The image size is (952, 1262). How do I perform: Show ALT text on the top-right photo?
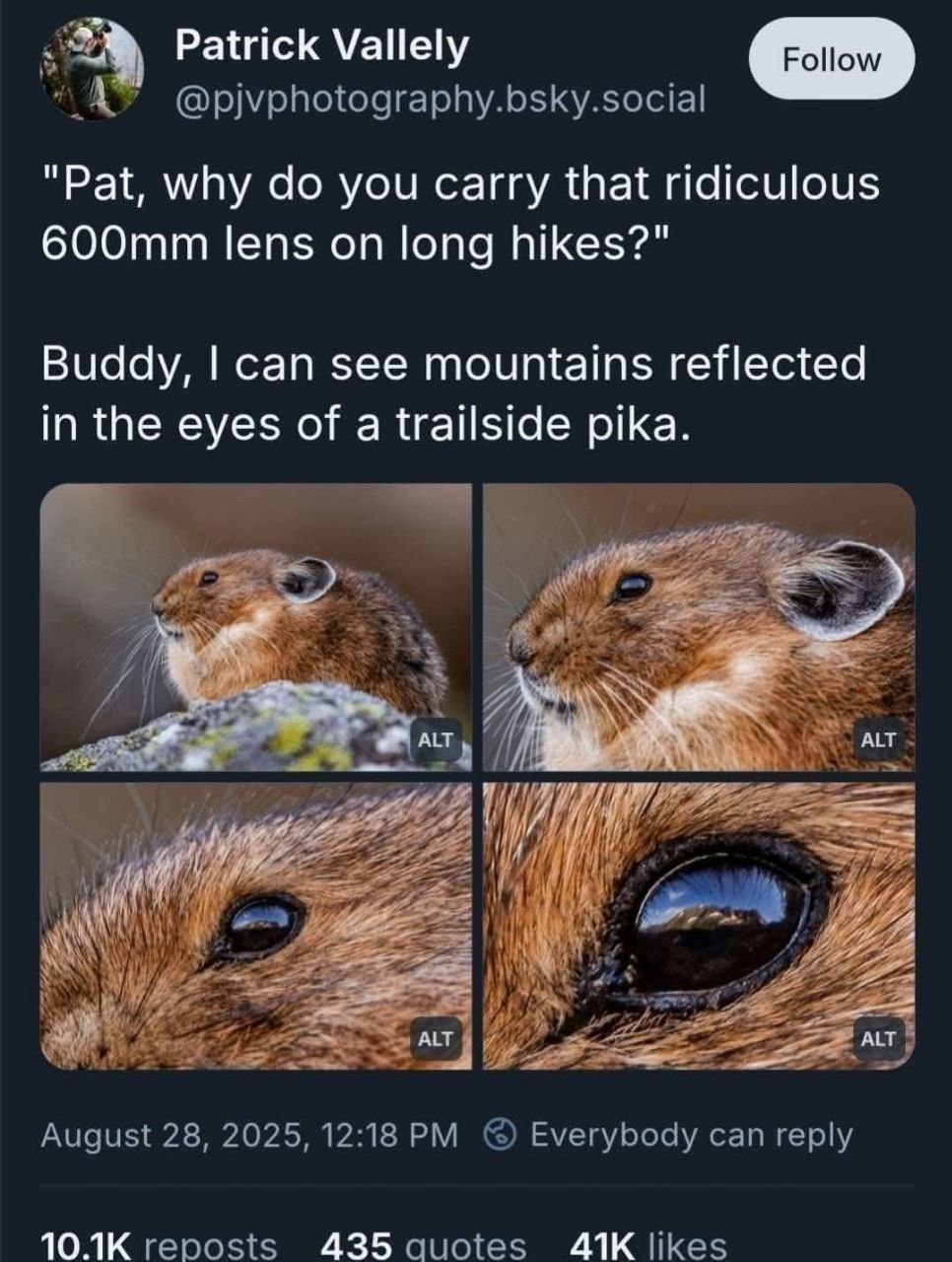[x=878, y=739]
